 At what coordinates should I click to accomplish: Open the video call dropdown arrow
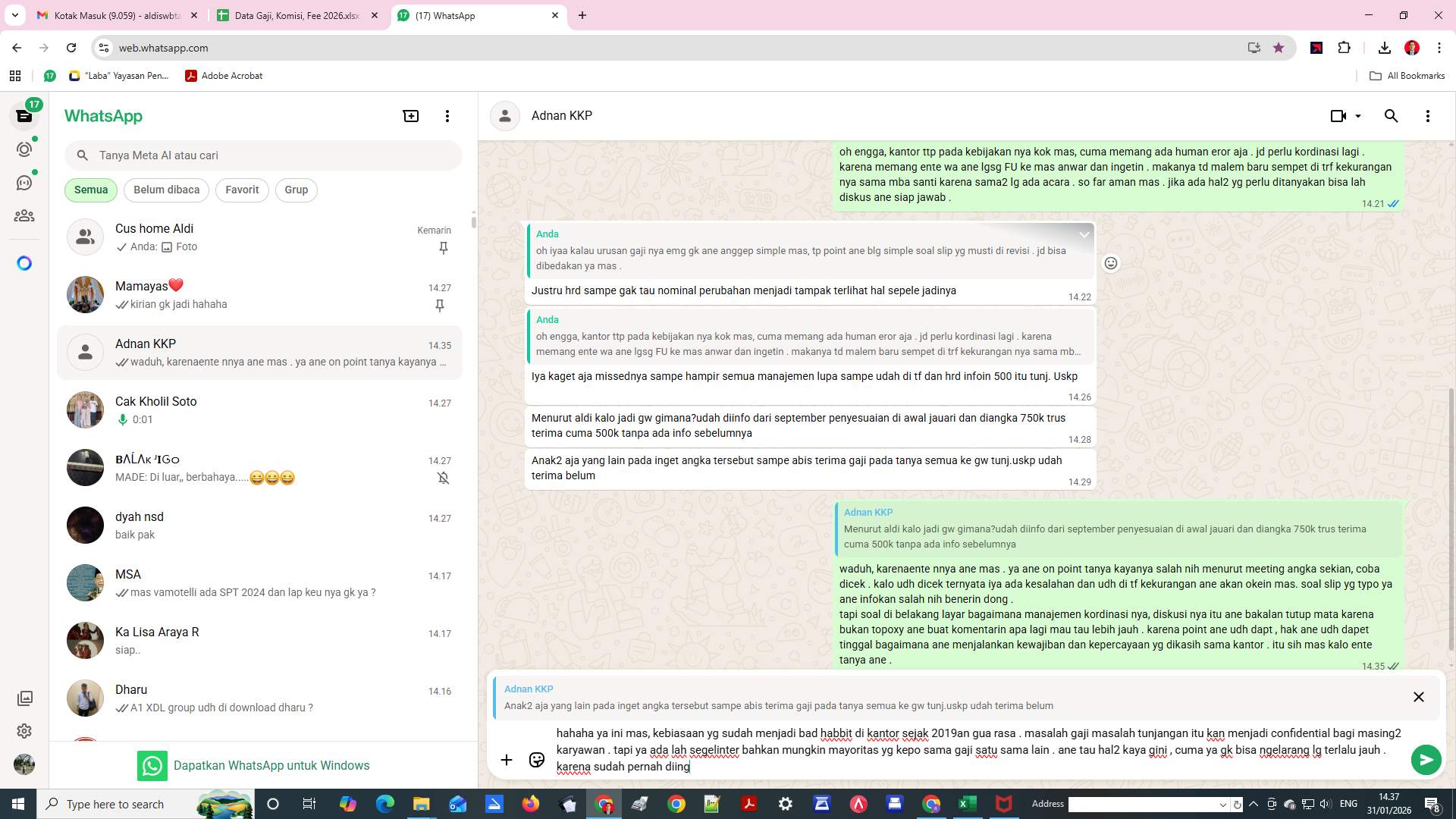(1357, 115)
